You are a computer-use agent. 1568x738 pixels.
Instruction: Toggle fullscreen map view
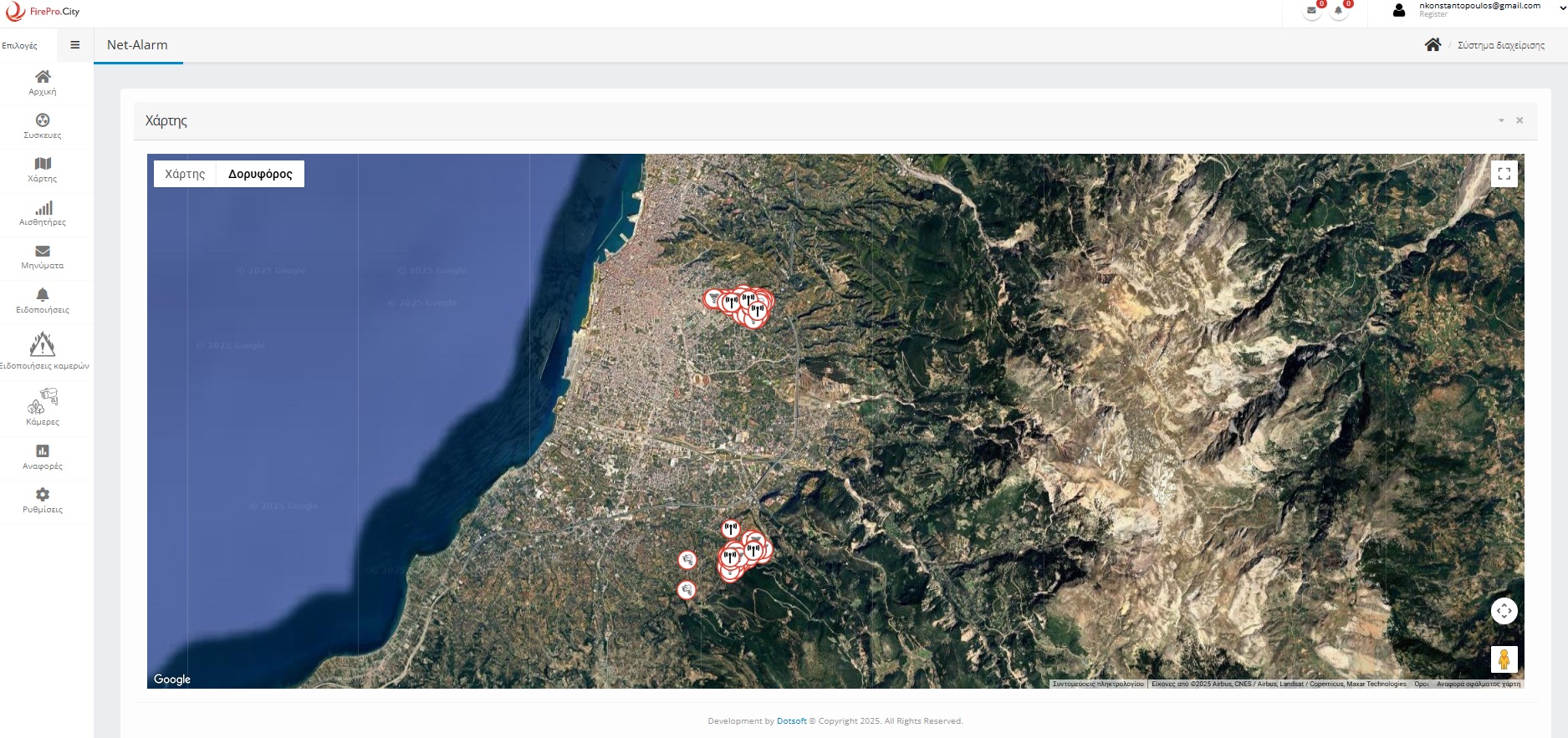1504,174
